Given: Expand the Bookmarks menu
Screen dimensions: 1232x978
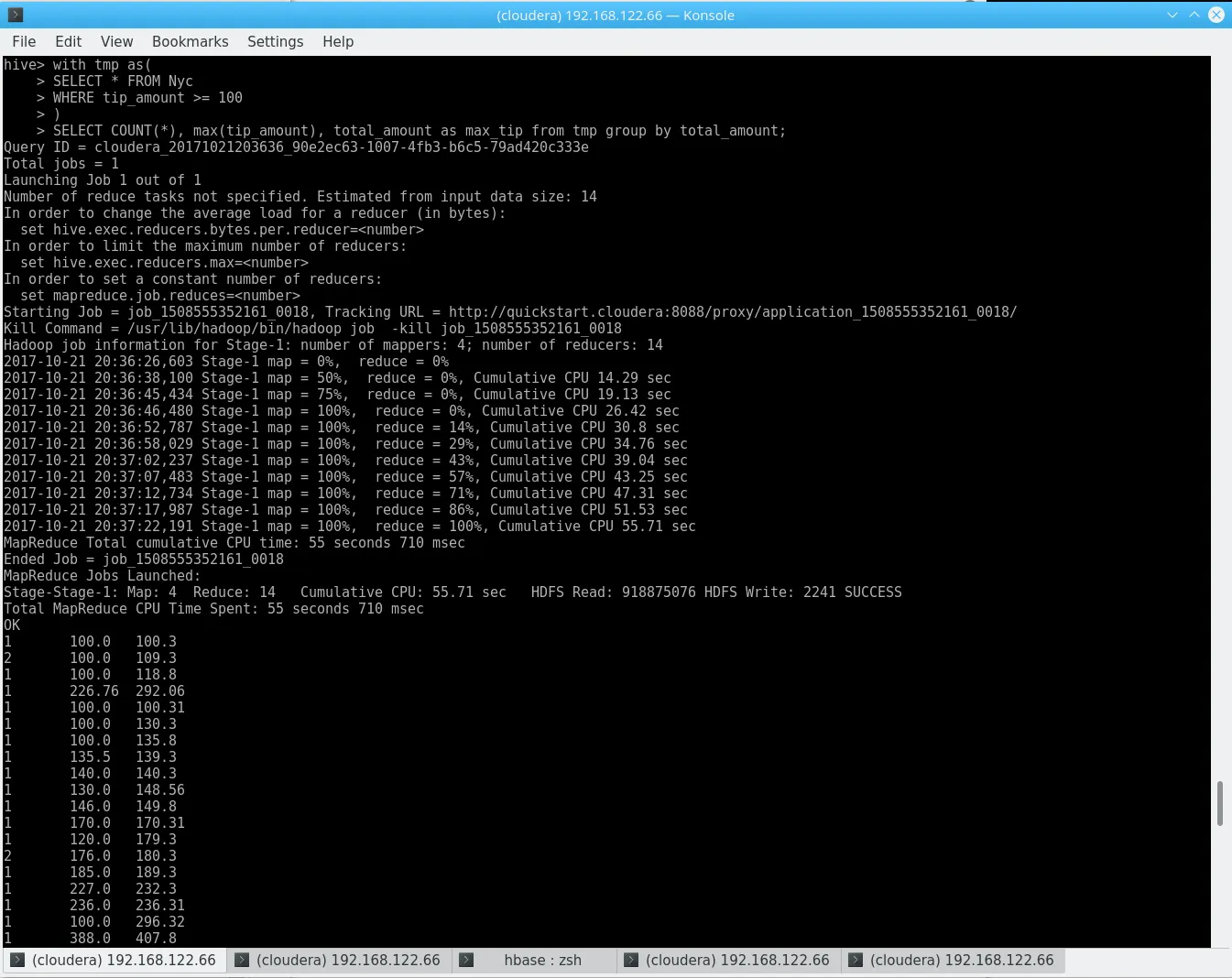Looking at the screenshot, I should click(190, 41).
